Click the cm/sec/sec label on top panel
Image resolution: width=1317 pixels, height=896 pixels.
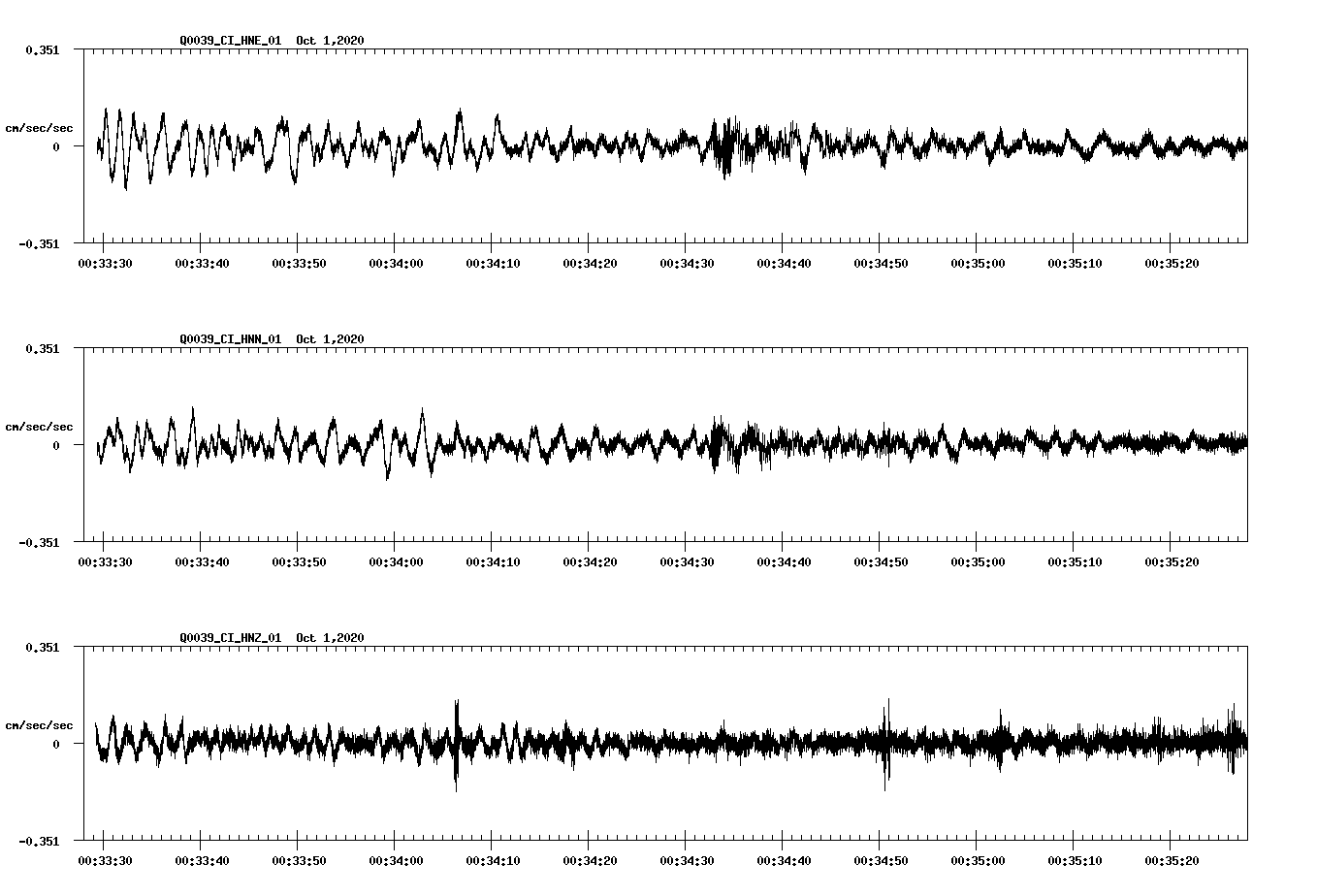point(39,127)
